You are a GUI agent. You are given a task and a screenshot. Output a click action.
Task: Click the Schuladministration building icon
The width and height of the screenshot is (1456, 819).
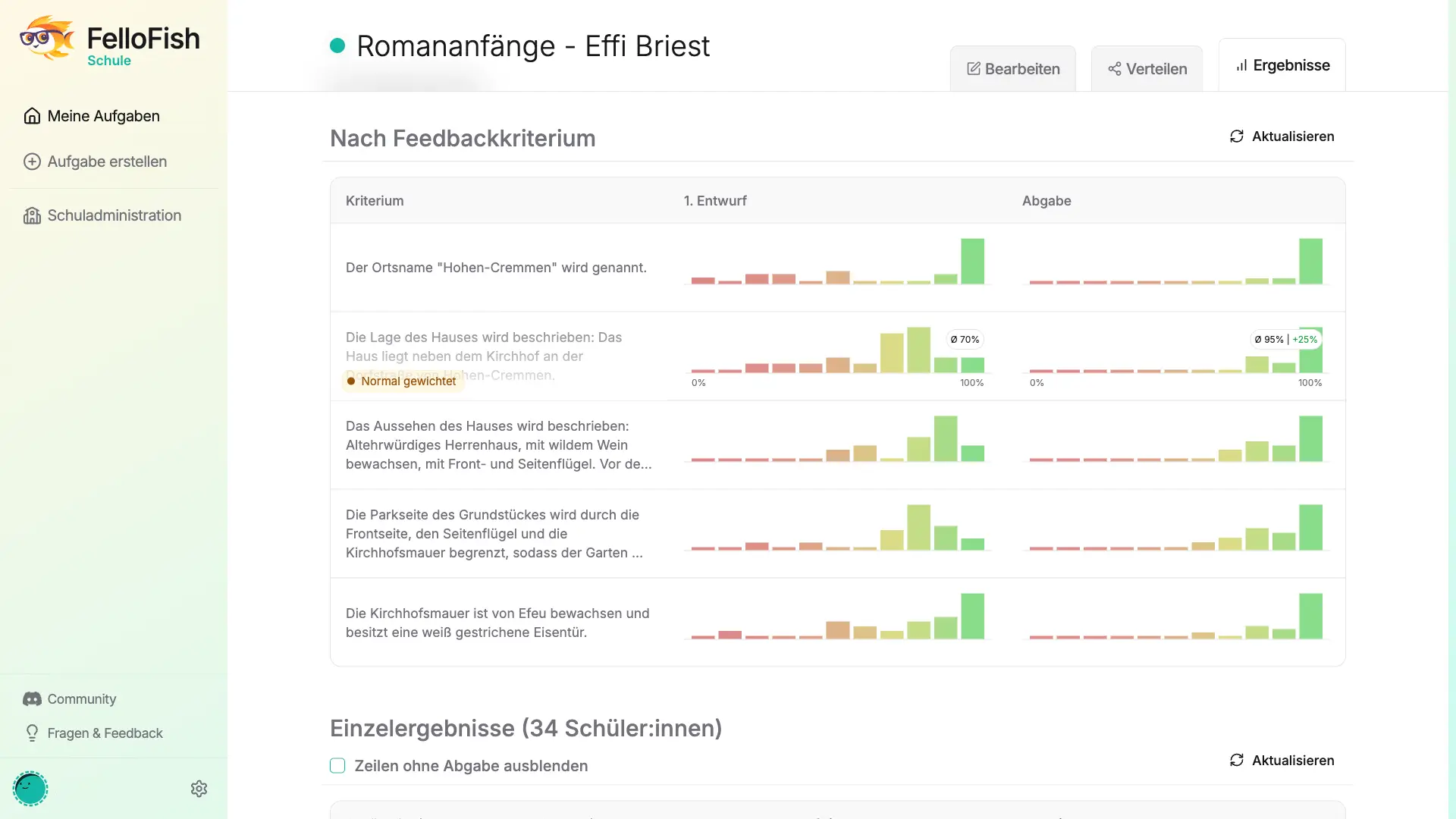coord(32,215)
